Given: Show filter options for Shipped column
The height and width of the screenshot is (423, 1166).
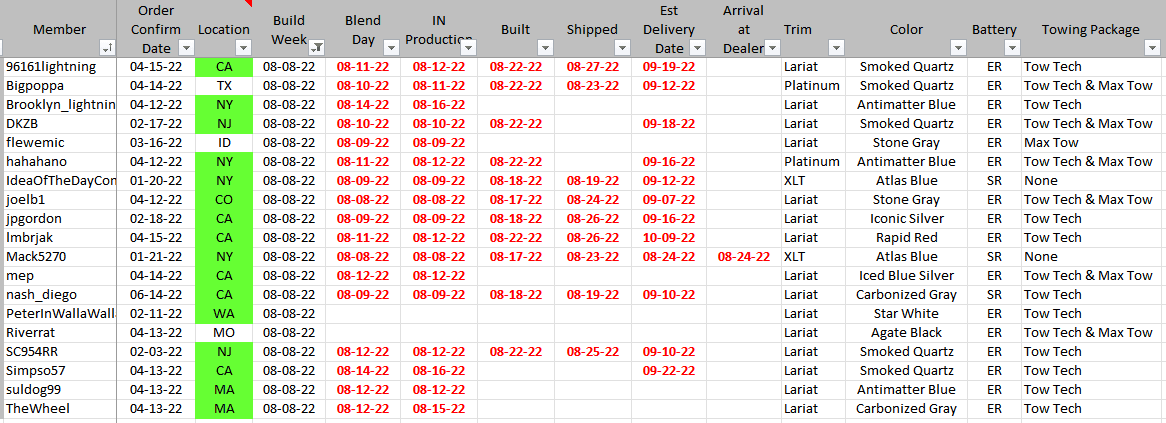Looking at the screenshot, I should [x=621, y=48].
